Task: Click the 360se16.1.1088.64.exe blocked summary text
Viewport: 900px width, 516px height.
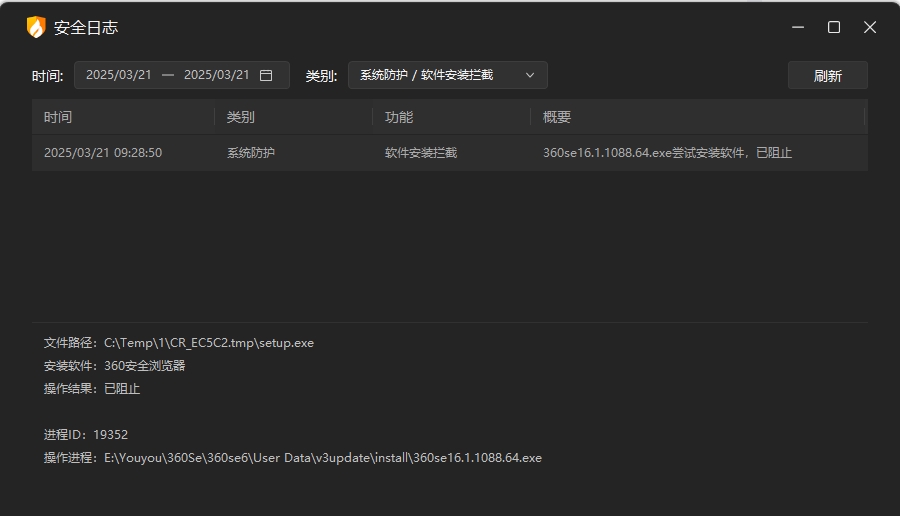Action: pos(667,153)
